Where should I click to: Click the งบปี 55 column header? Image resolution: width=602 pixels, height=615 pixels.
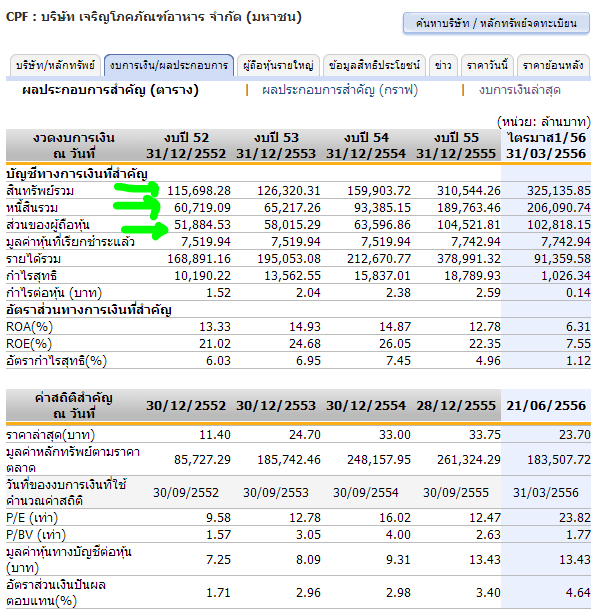pos(456,146)
